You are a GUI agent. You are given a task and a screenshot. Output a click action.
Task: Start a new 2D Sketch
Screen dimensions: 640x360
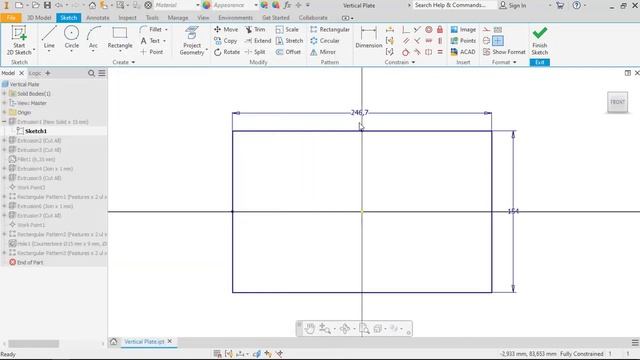click(19, 40)
